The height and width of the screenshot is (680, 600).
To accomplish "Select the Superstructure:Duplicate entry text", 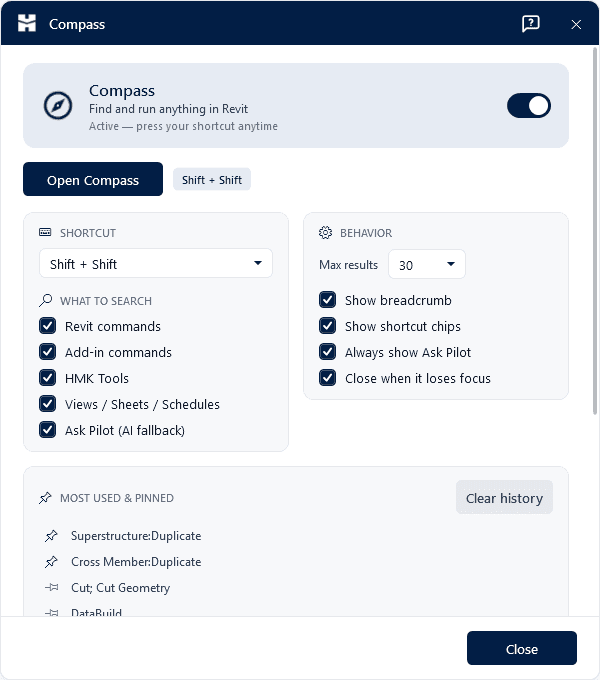I will 136,536.
